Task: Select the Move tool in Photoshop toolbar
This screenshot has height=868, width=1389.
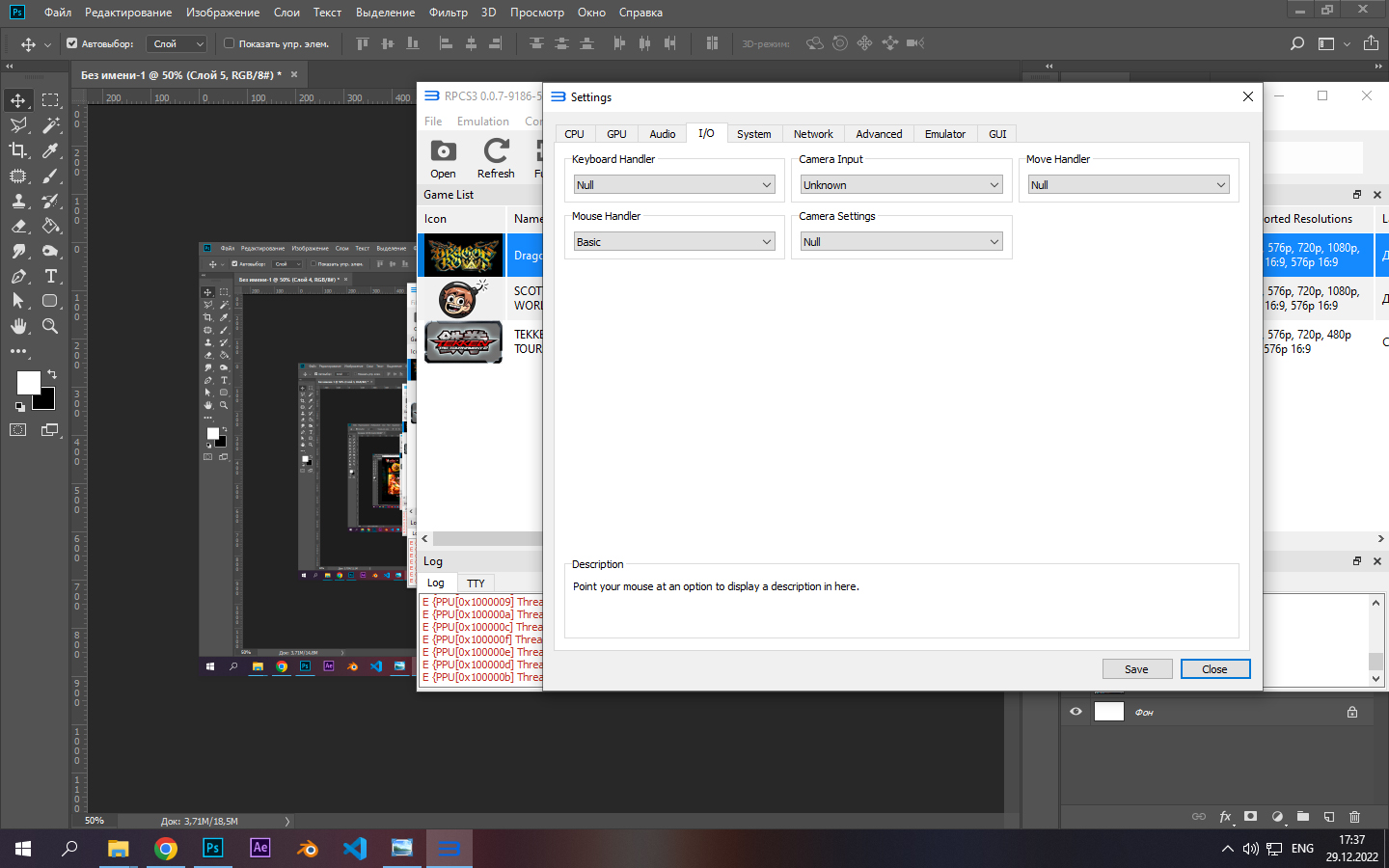Action: click(18, 100)
